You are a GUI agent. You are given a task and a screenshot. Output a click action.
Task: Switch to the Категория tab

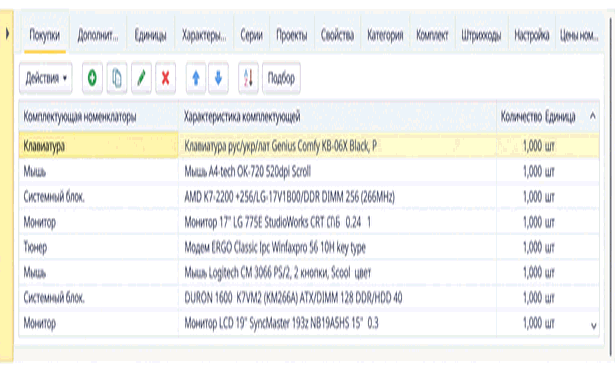(385, 36)
